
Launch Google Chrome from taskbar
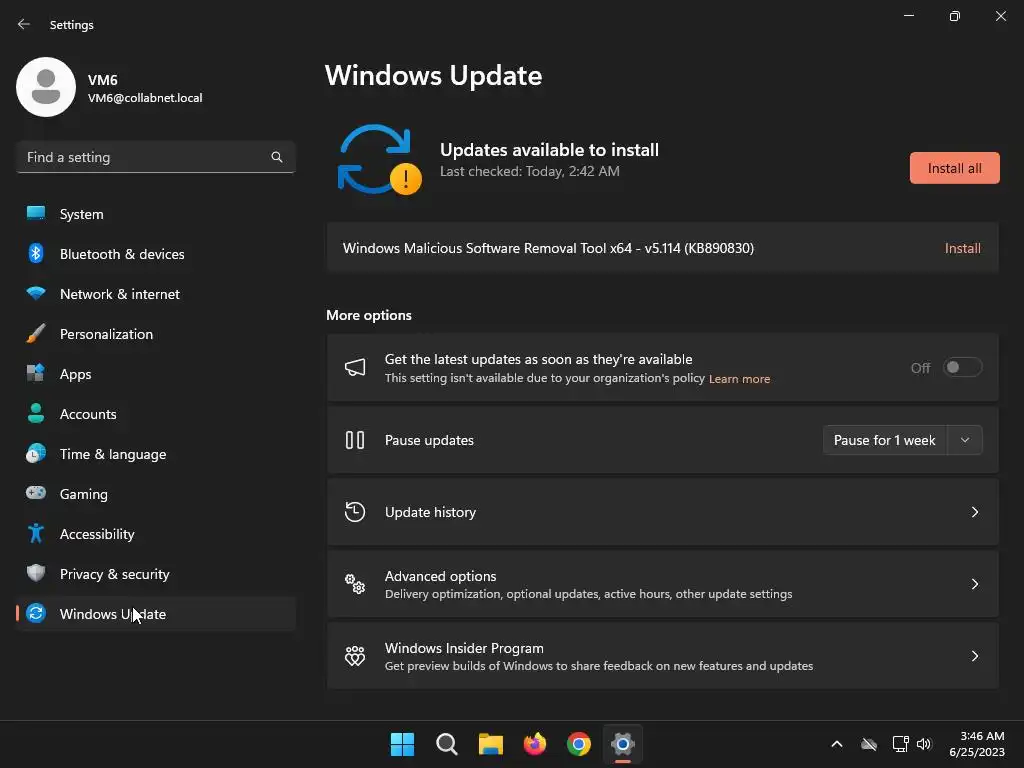(x=579, y=744)
